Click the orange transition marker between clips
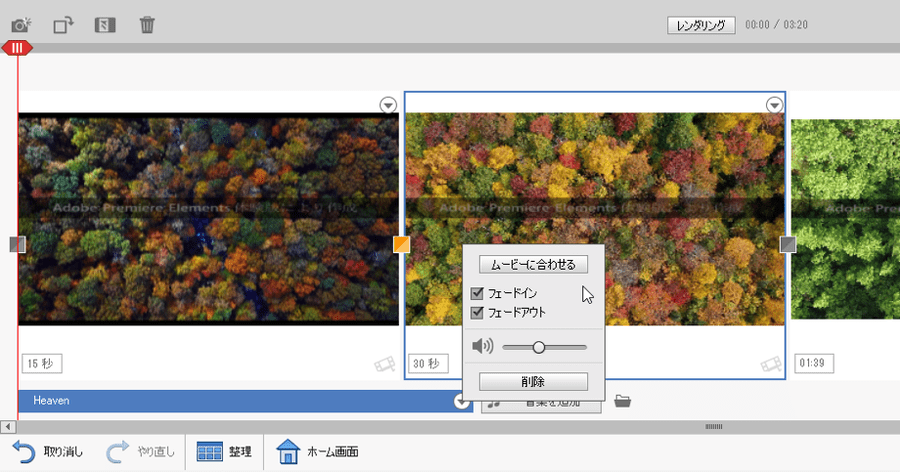The height and width of the screenshot is (472, 900). [x=401, y=244]
